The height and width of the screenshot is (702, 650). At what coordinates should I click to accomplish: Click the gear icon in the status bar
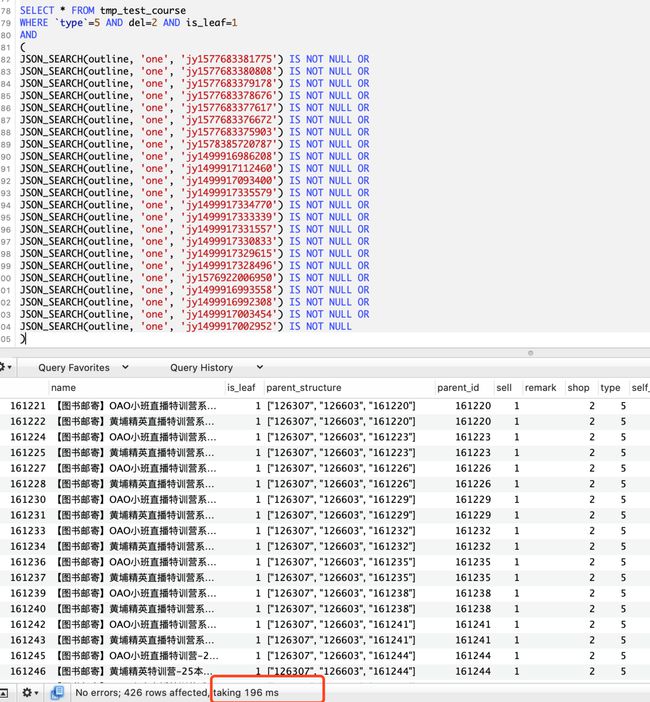(x=30, y=693)
